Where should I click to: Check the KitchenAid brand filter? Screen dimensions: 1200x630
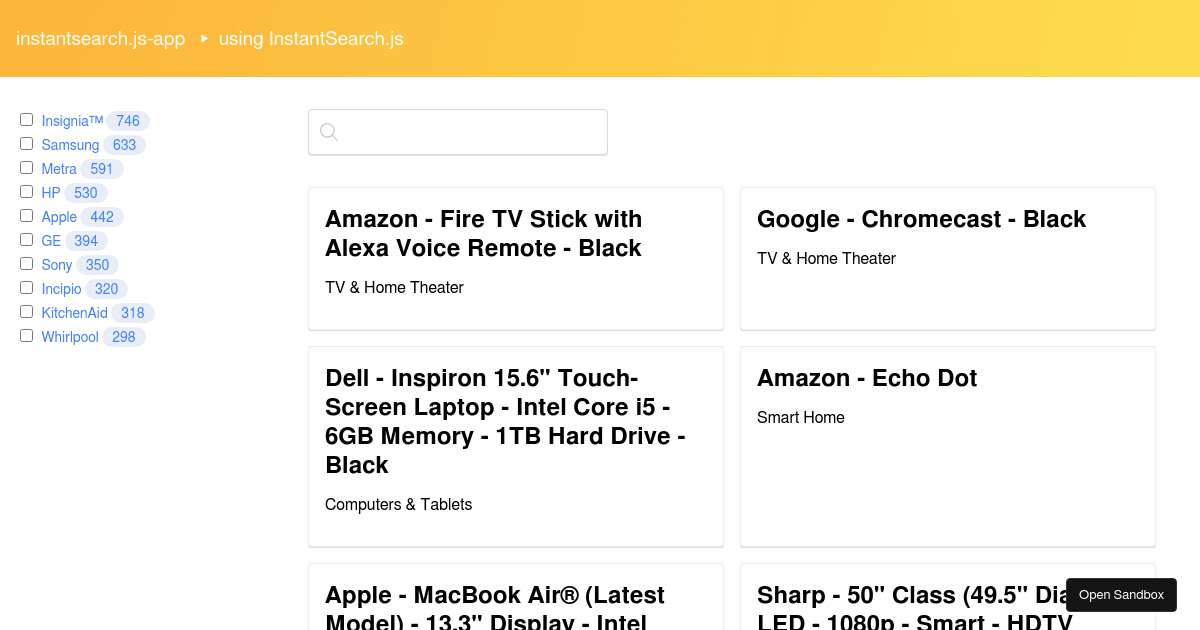(x=26, y=311)
